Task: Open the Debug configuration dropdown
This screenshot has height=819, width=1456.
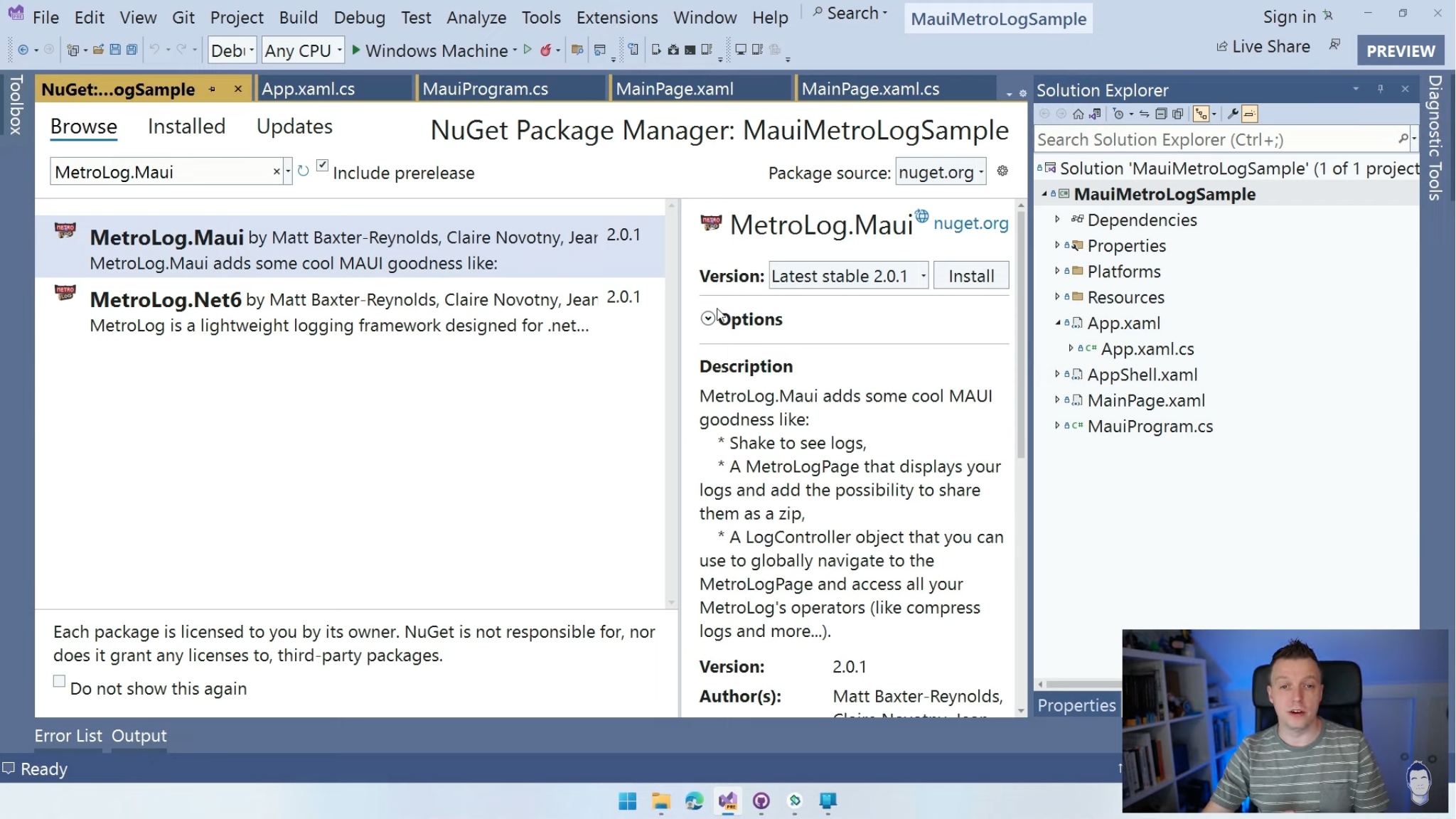Action: tap(232, 50)
